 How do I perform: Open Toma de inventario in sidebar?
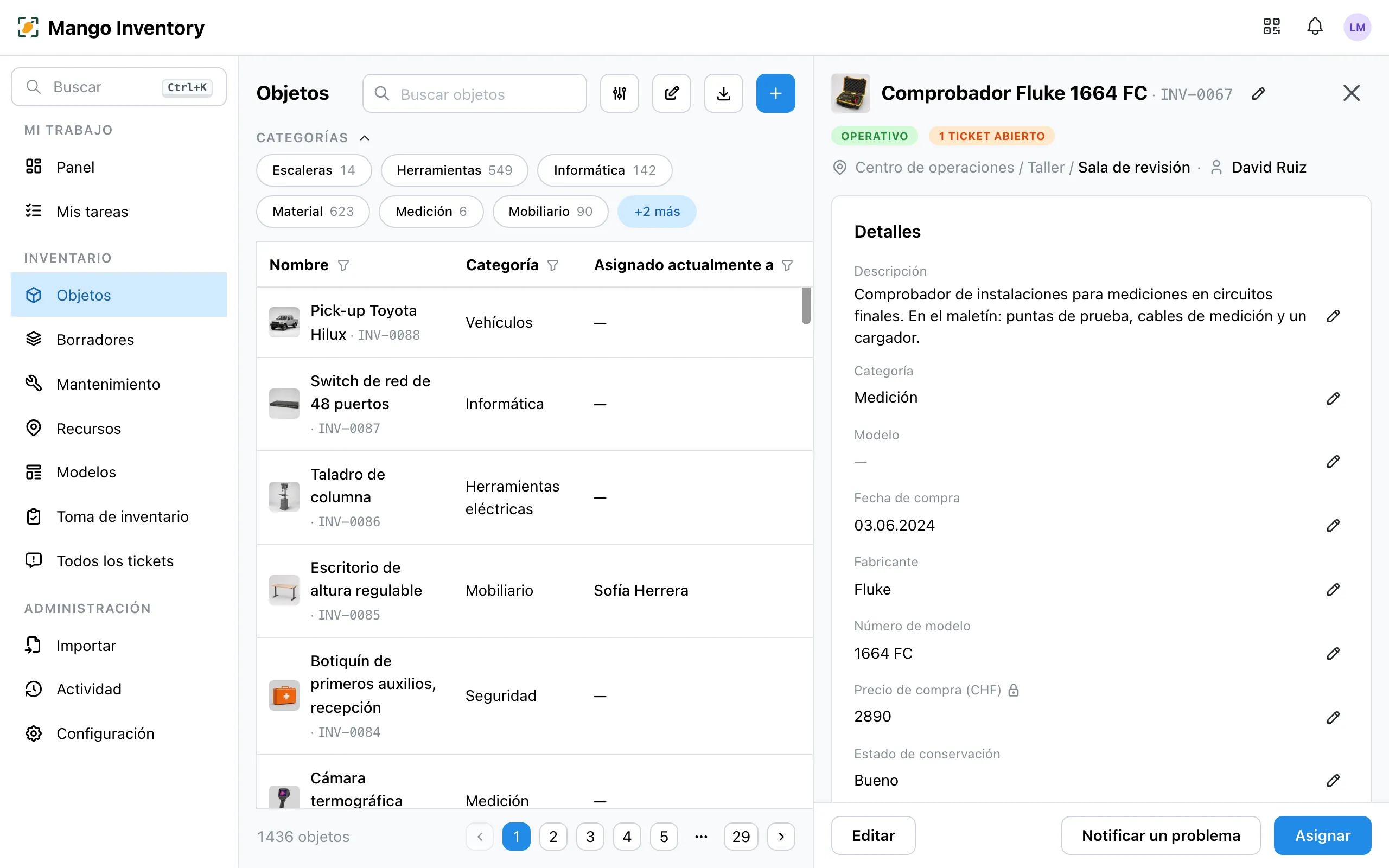coord(119,516)
